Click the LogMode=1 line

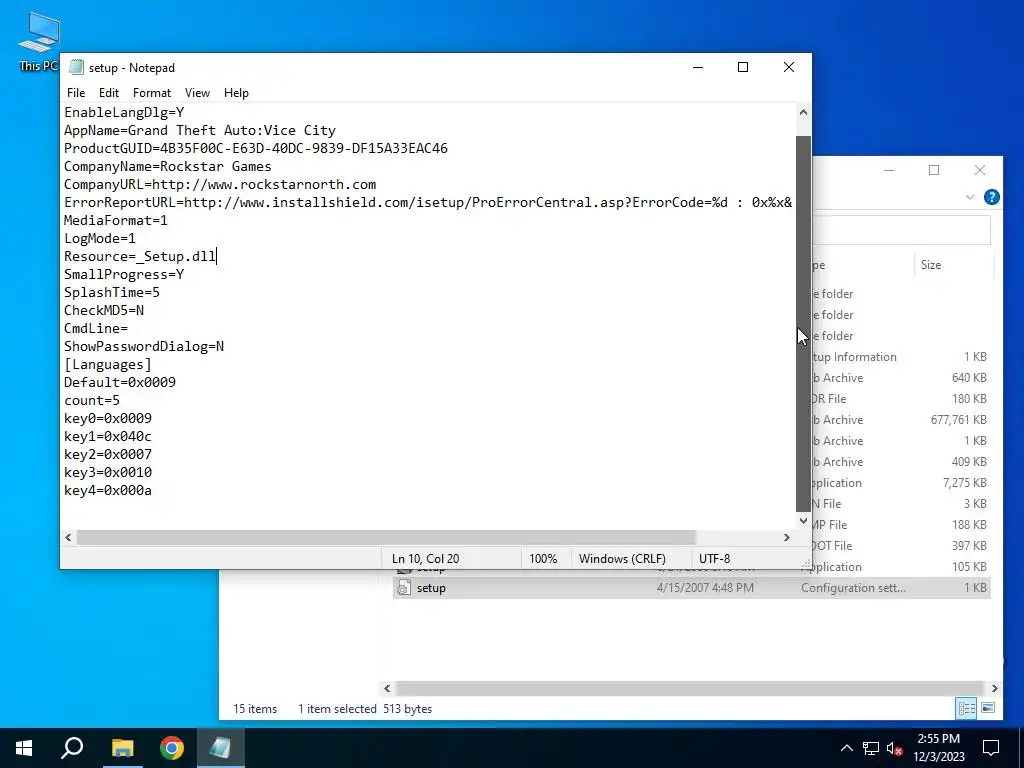click(100, 238)
